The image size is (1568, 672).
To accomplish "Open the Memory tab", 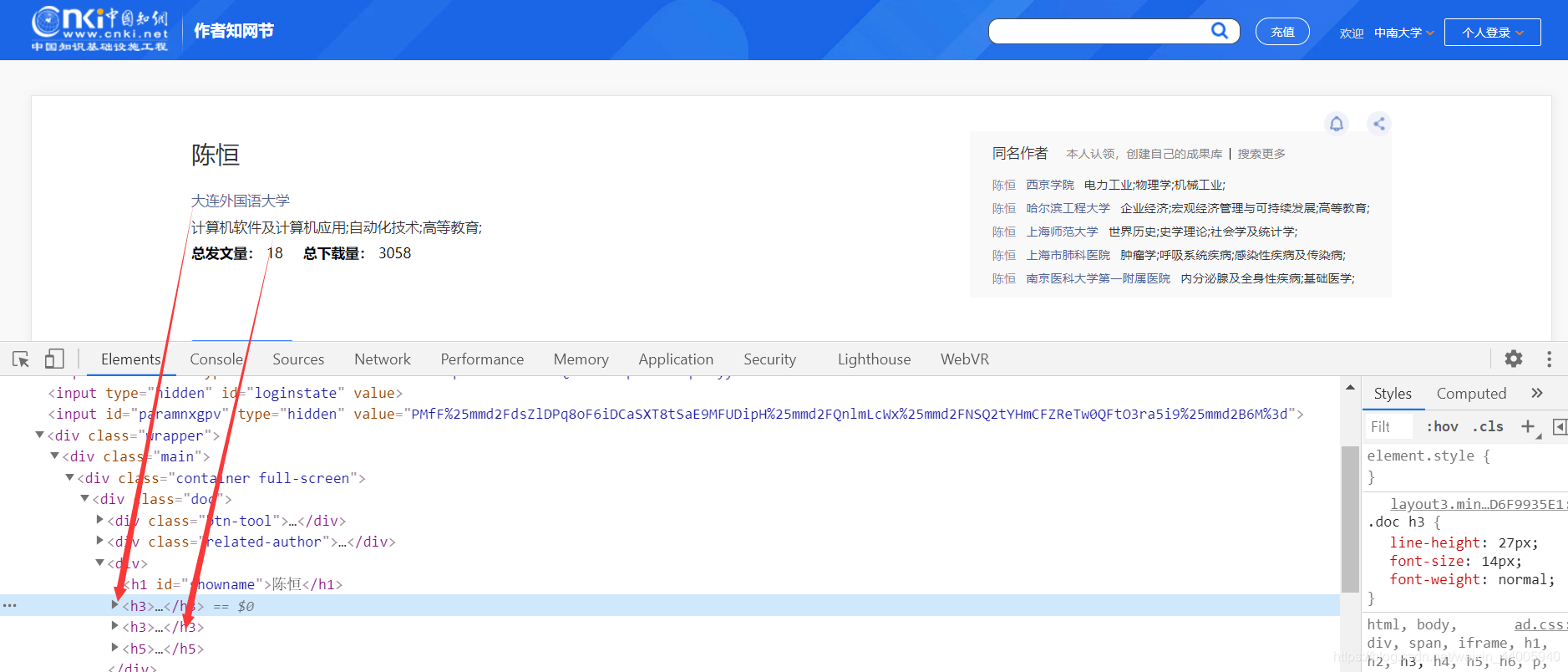I will point(581,359).
